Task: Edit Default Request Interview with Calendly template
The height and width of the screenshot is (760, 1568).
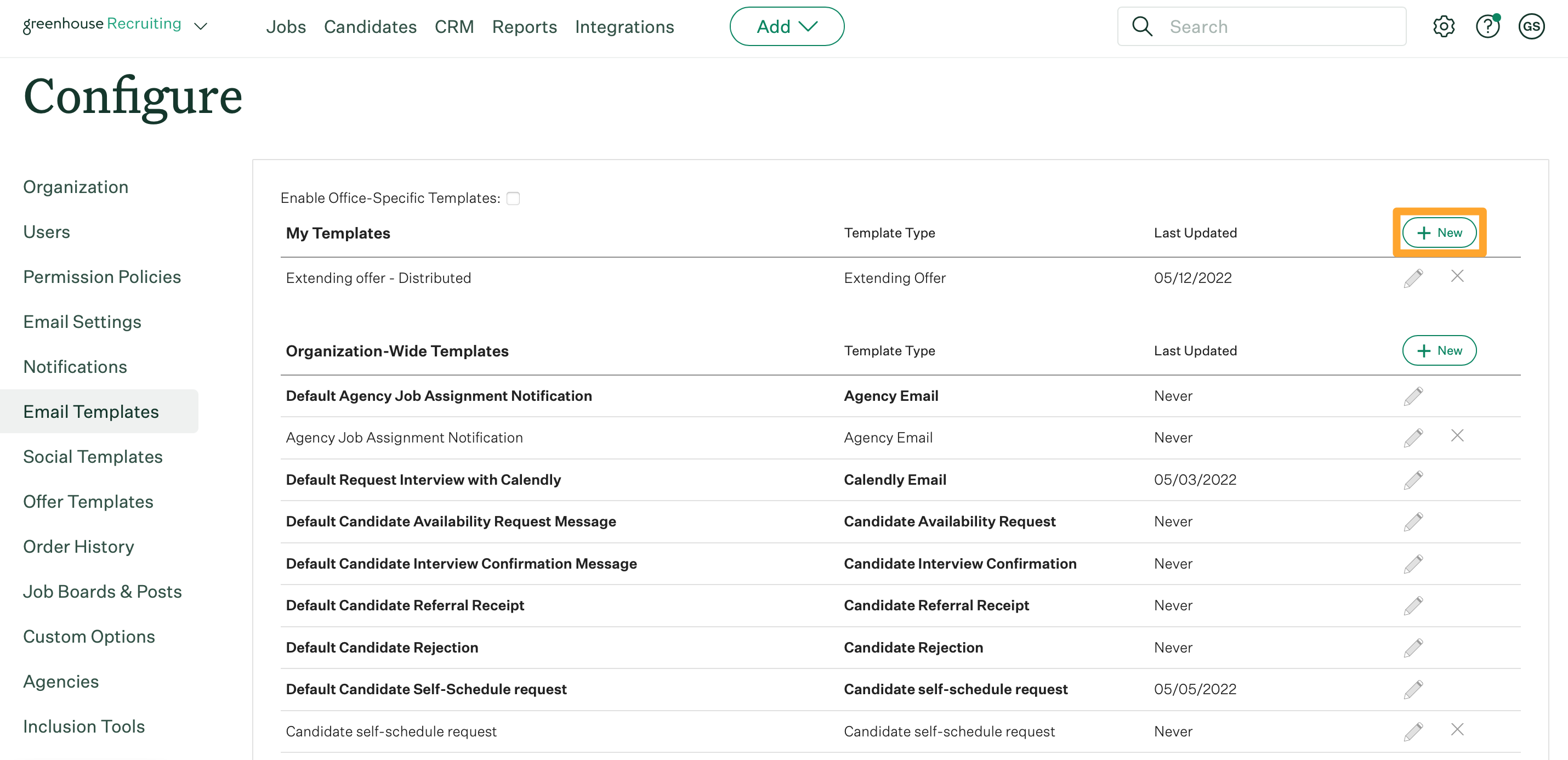Action: point(1413,480)
